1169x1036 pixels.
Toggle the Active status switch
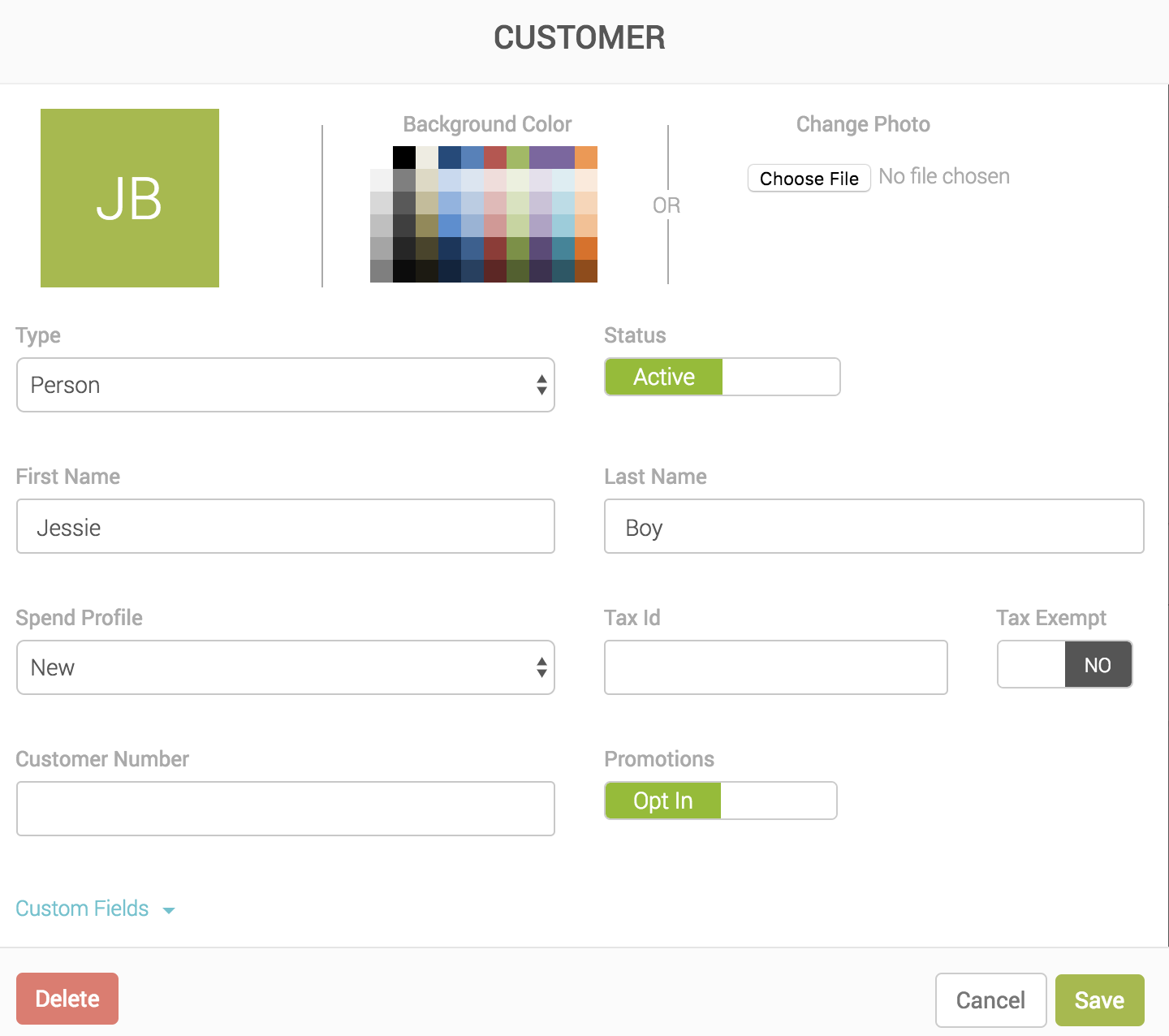point(722,377)
